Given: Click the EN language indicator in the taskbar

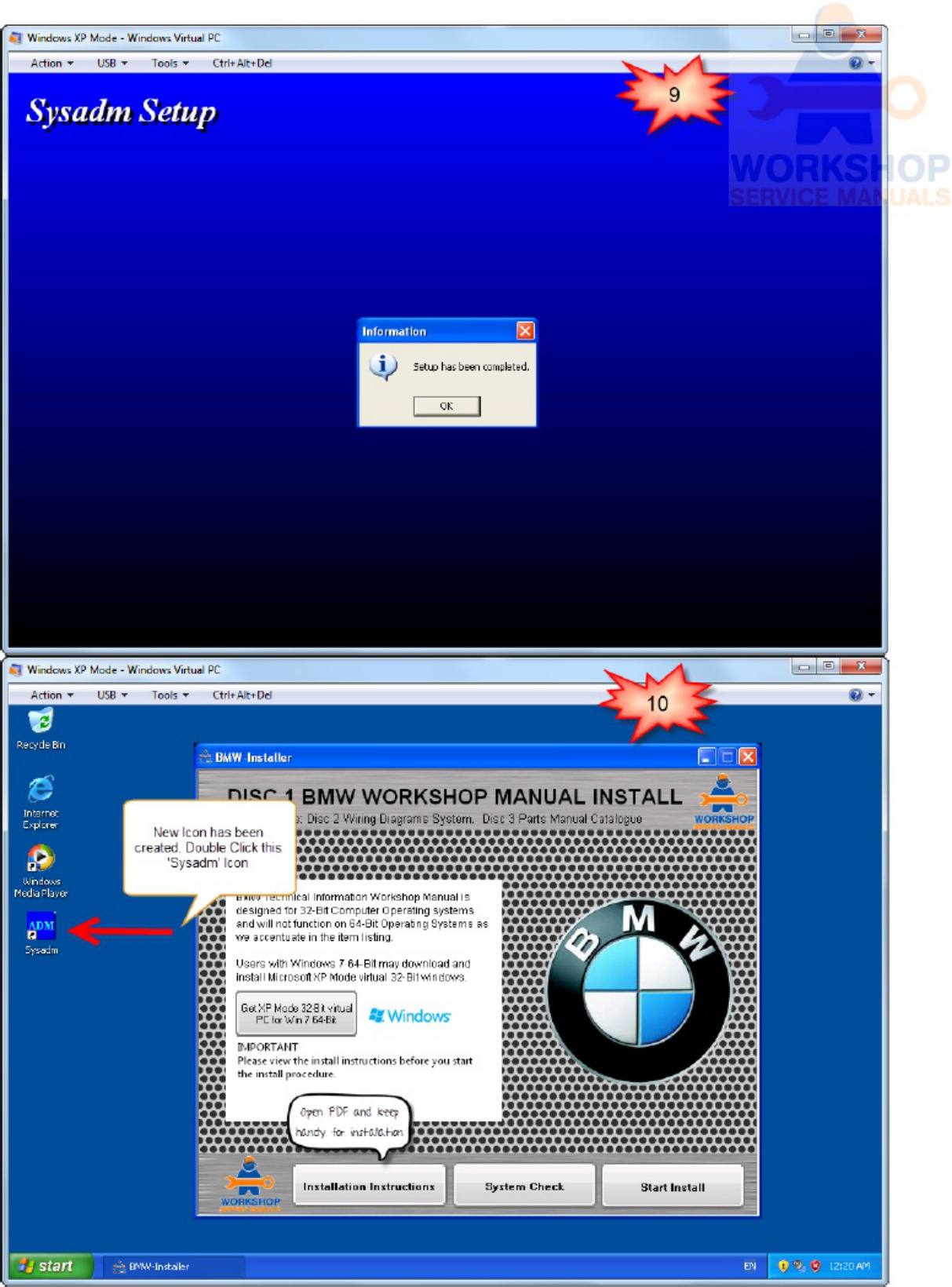Looking at the screenshot, I should click(750, 1266).
